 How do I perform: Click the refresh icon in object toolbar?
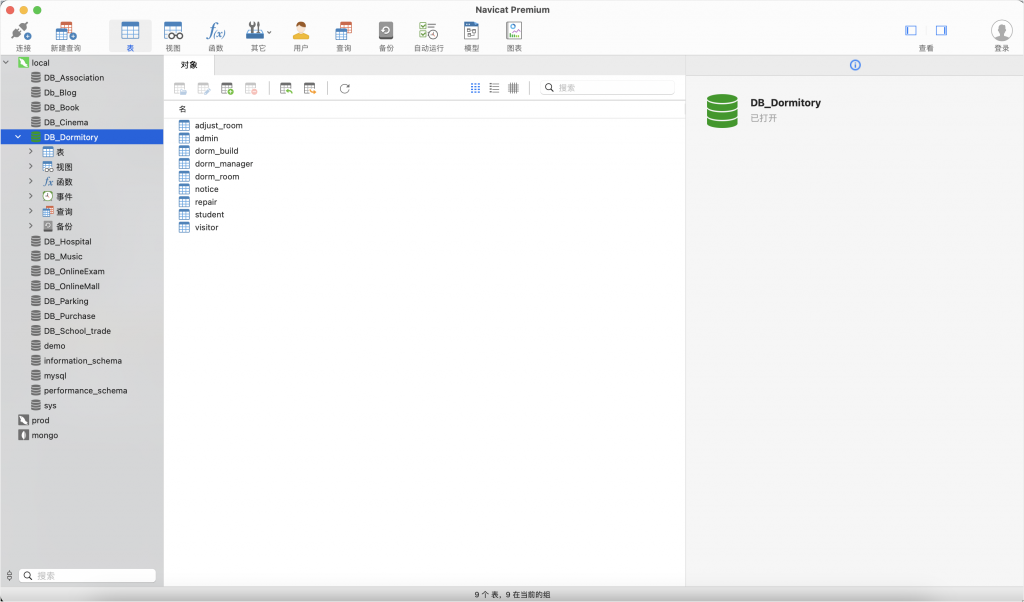(345, 88)
